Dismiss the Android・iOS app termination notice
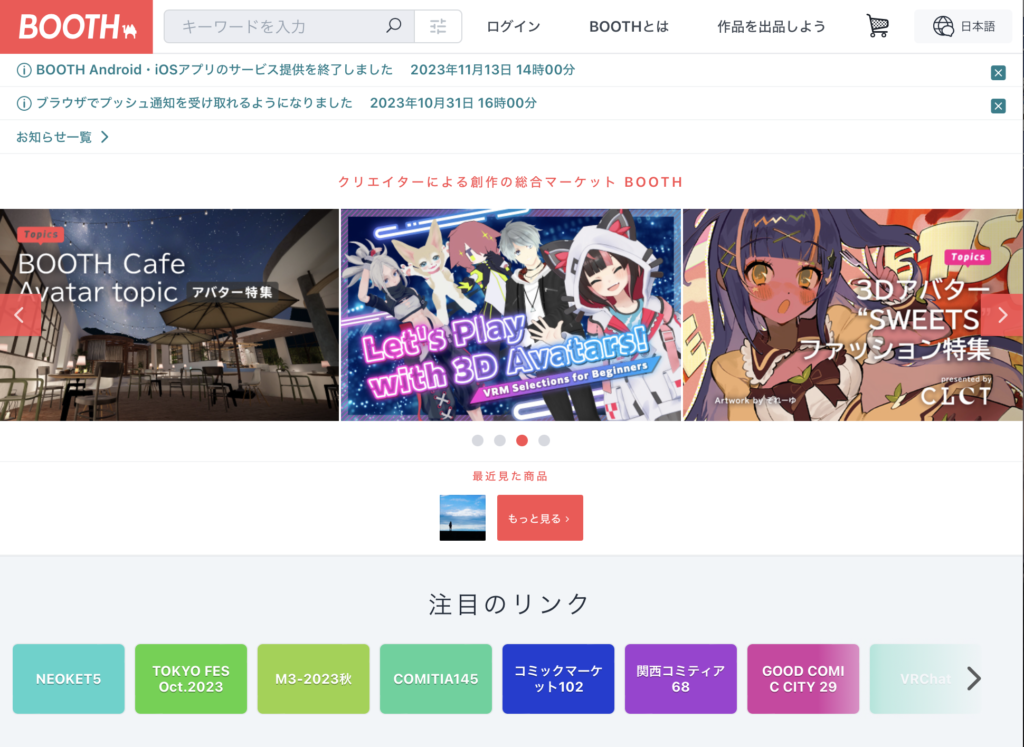Image resolution: width=1024 pixels, height=747 pixels. coord(997,72)
